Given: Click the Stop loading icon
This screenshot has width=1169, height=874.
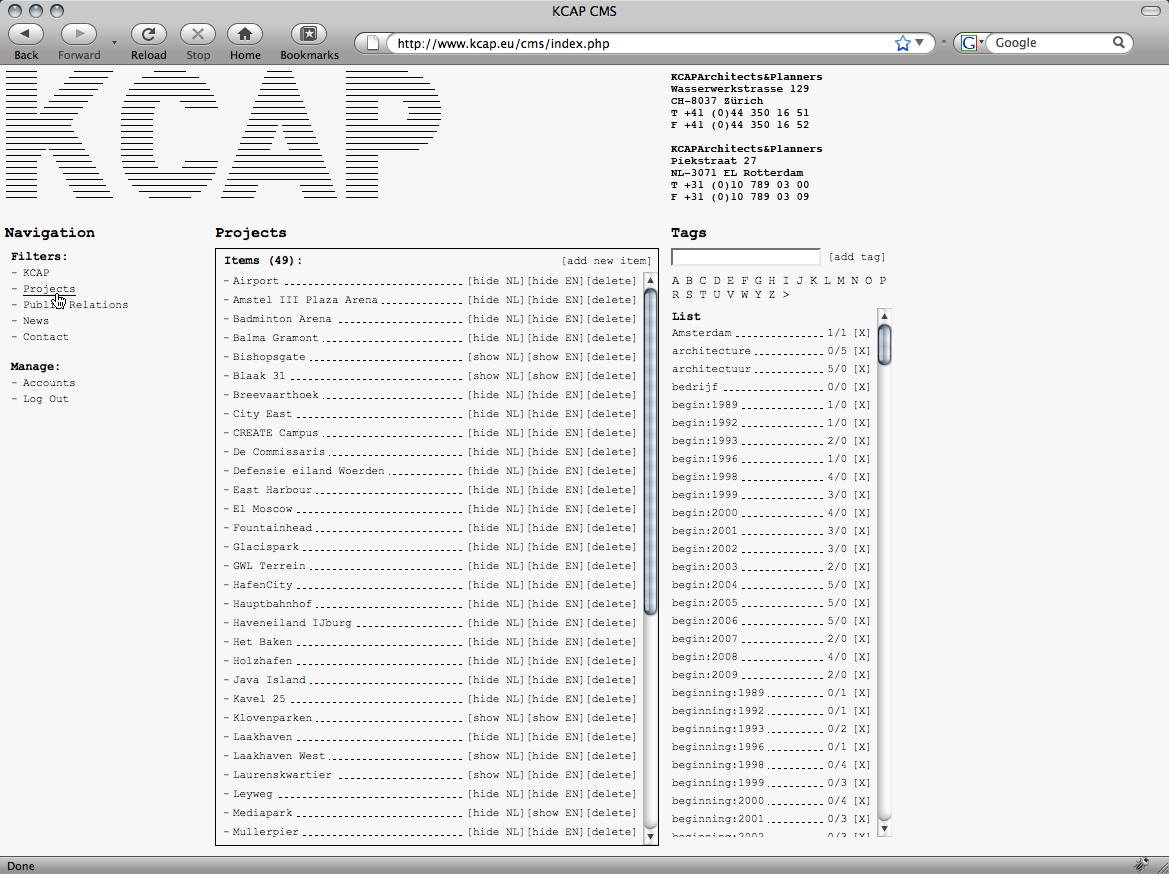Looking at the screenshot, I should coord(198,34).
